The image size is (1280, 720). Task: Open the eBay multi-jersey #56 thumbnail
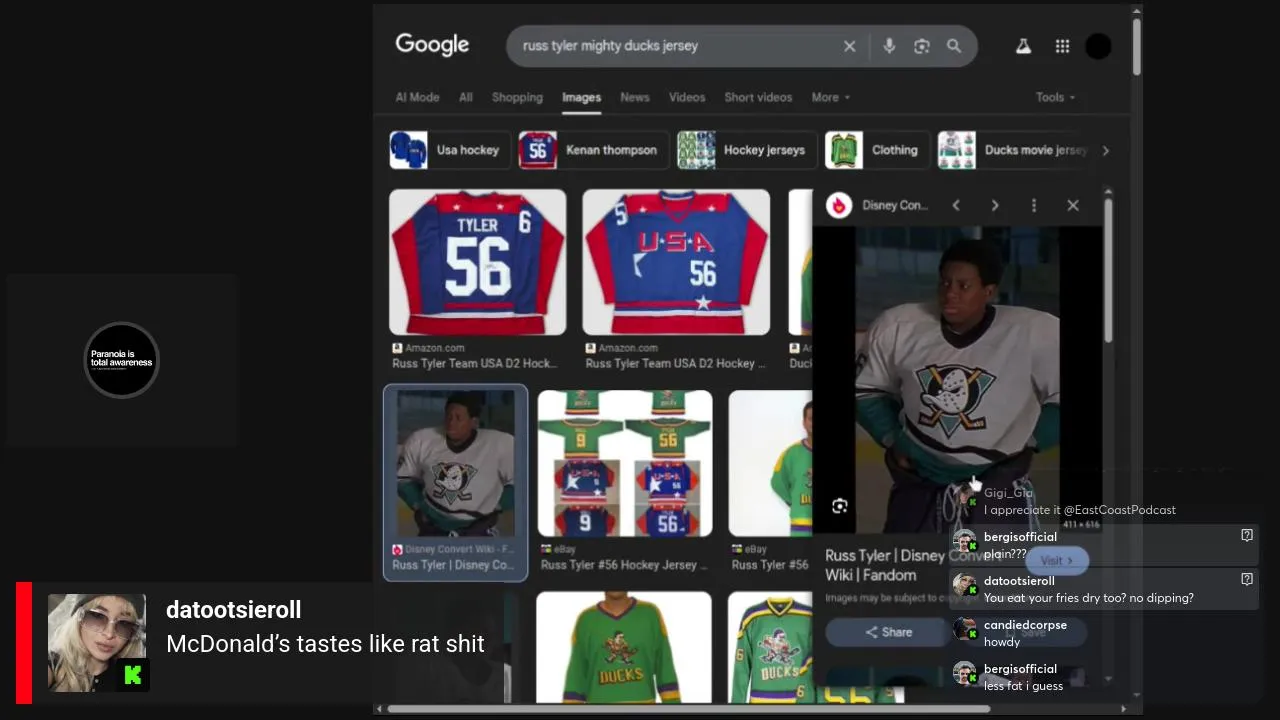click(625, 463)
